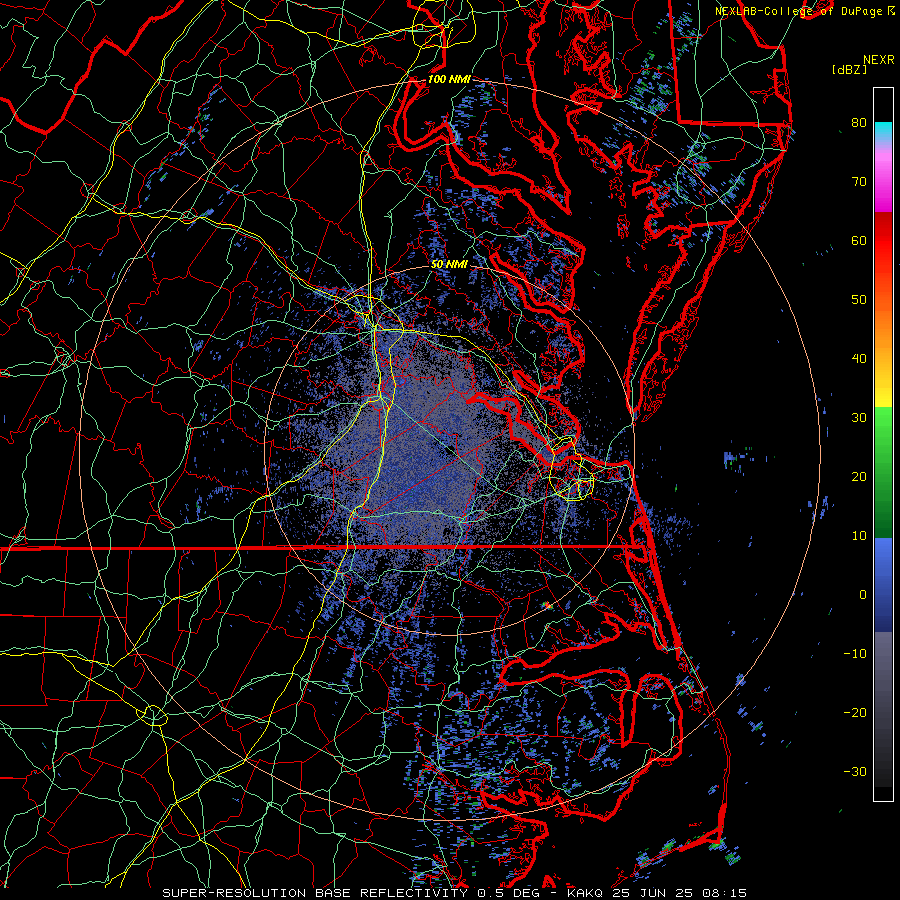Click the -30 value on dBZ scale
Image resolution: width=900 pixels, height=900 pixels.
pyautogui.click(x=855, y=772)
